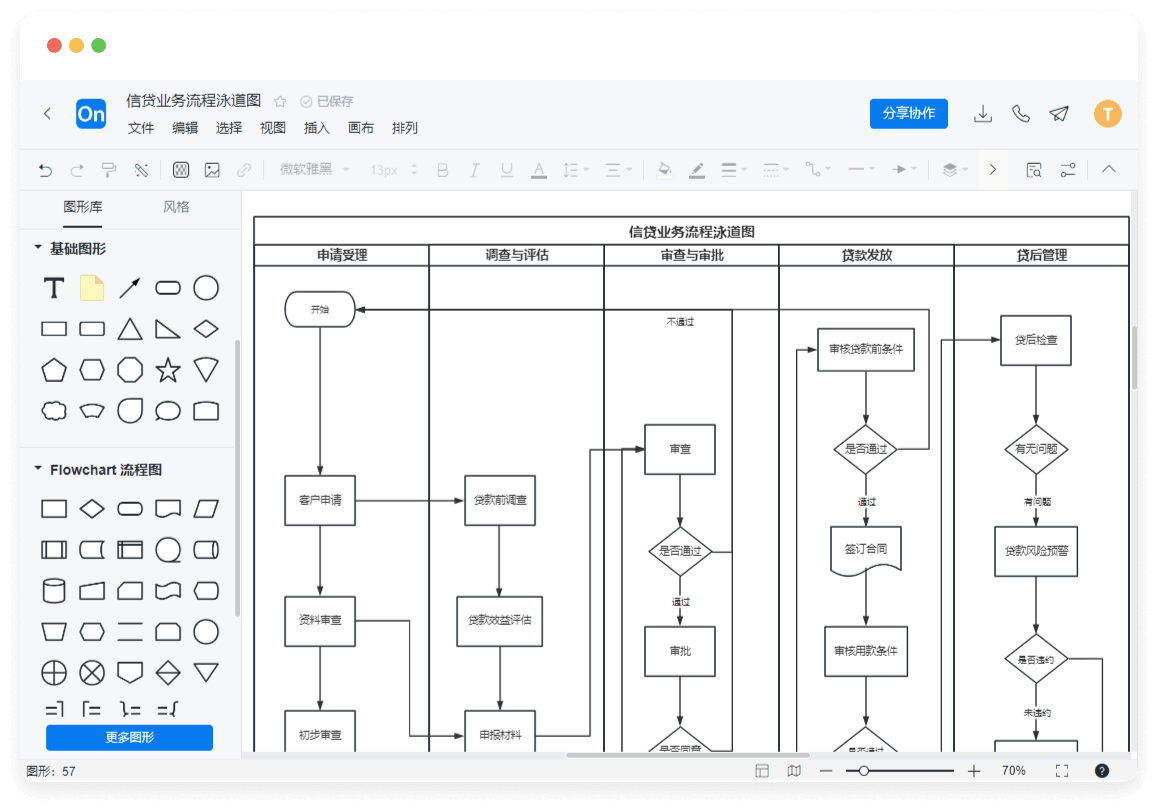Screen dimensions: 1158x810
Task: Click the 开始 node in the flowchart
Action: click(x=320, y=310)
